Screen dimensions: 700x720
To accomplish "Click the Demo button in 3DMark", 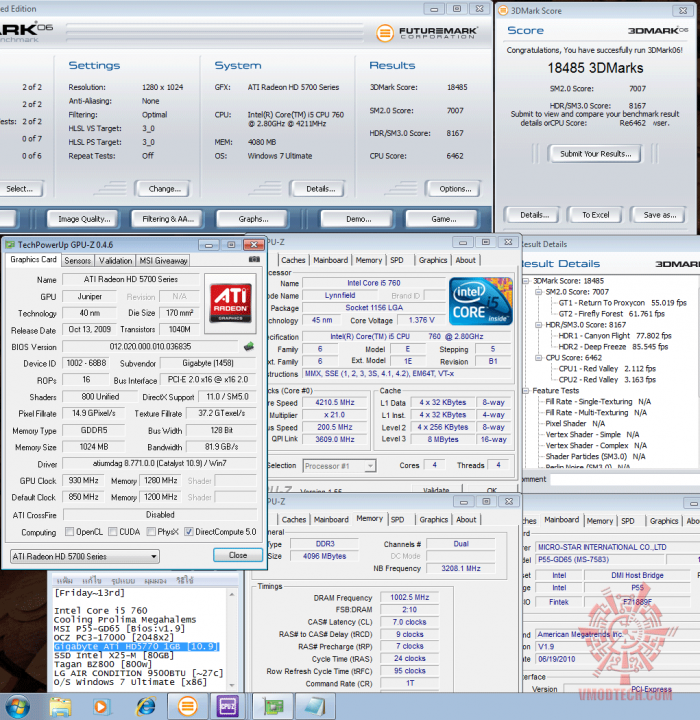I will pyautogui.click(x=358, y=219).
